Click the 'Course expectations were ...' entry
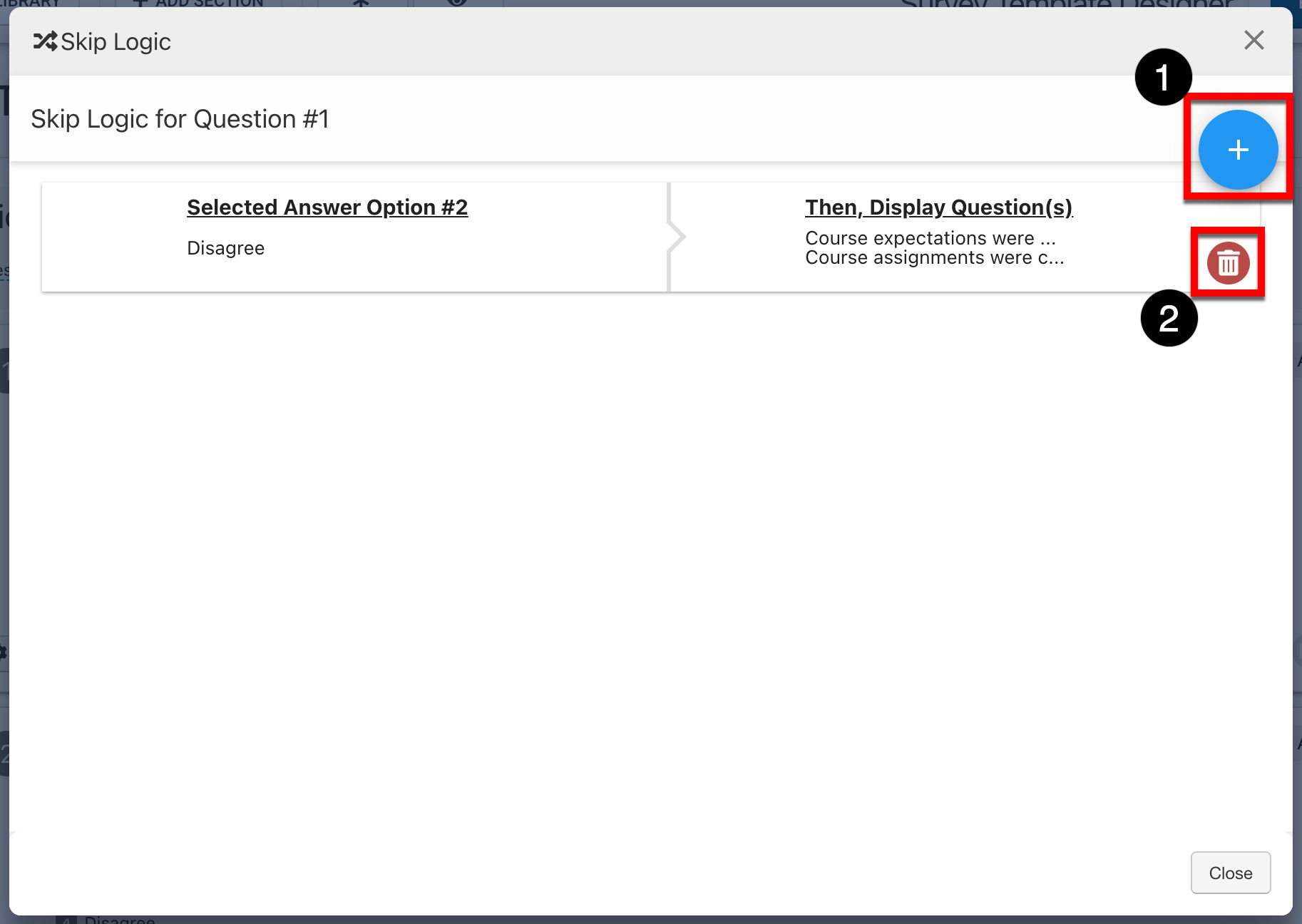Screen dimensions: 1302x924 (930, 238)
